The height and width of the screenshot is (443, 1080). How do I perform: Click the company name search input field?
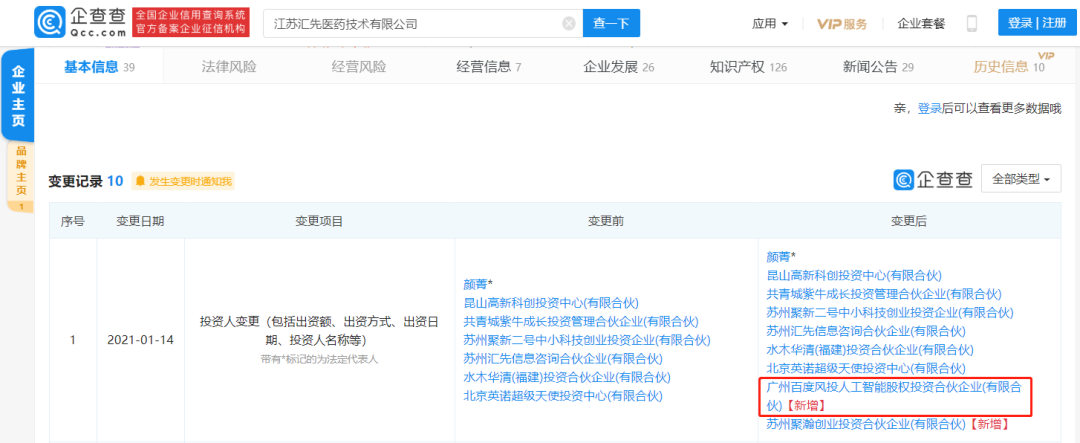[x=410, y=23]
